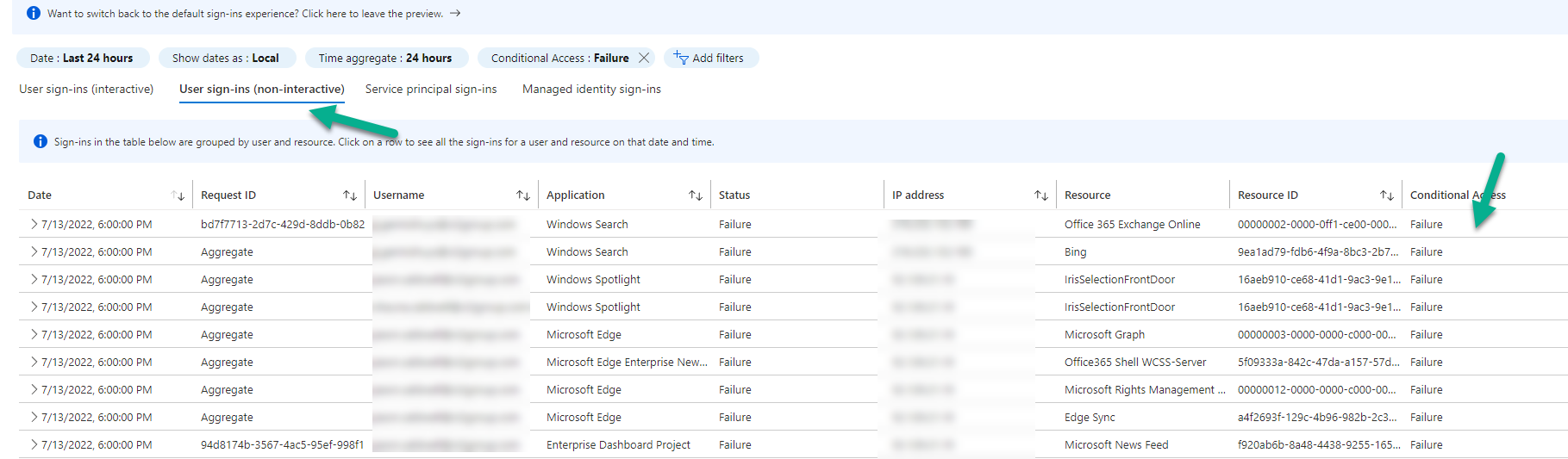
Task: Select User sign-ins (non-interactive) tab
Action: [262, 89]
